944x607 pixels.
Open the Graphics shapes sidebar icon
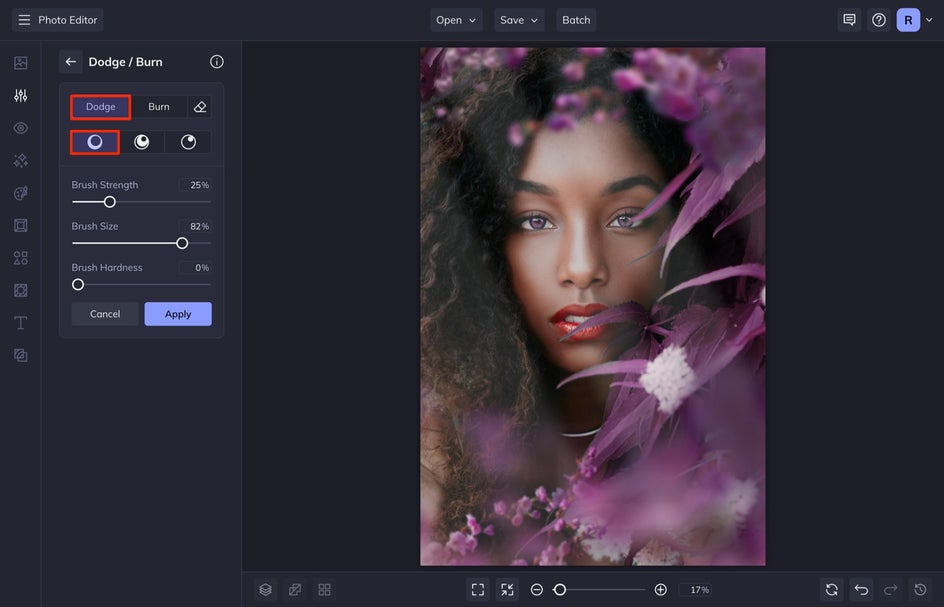coord(20,258)
